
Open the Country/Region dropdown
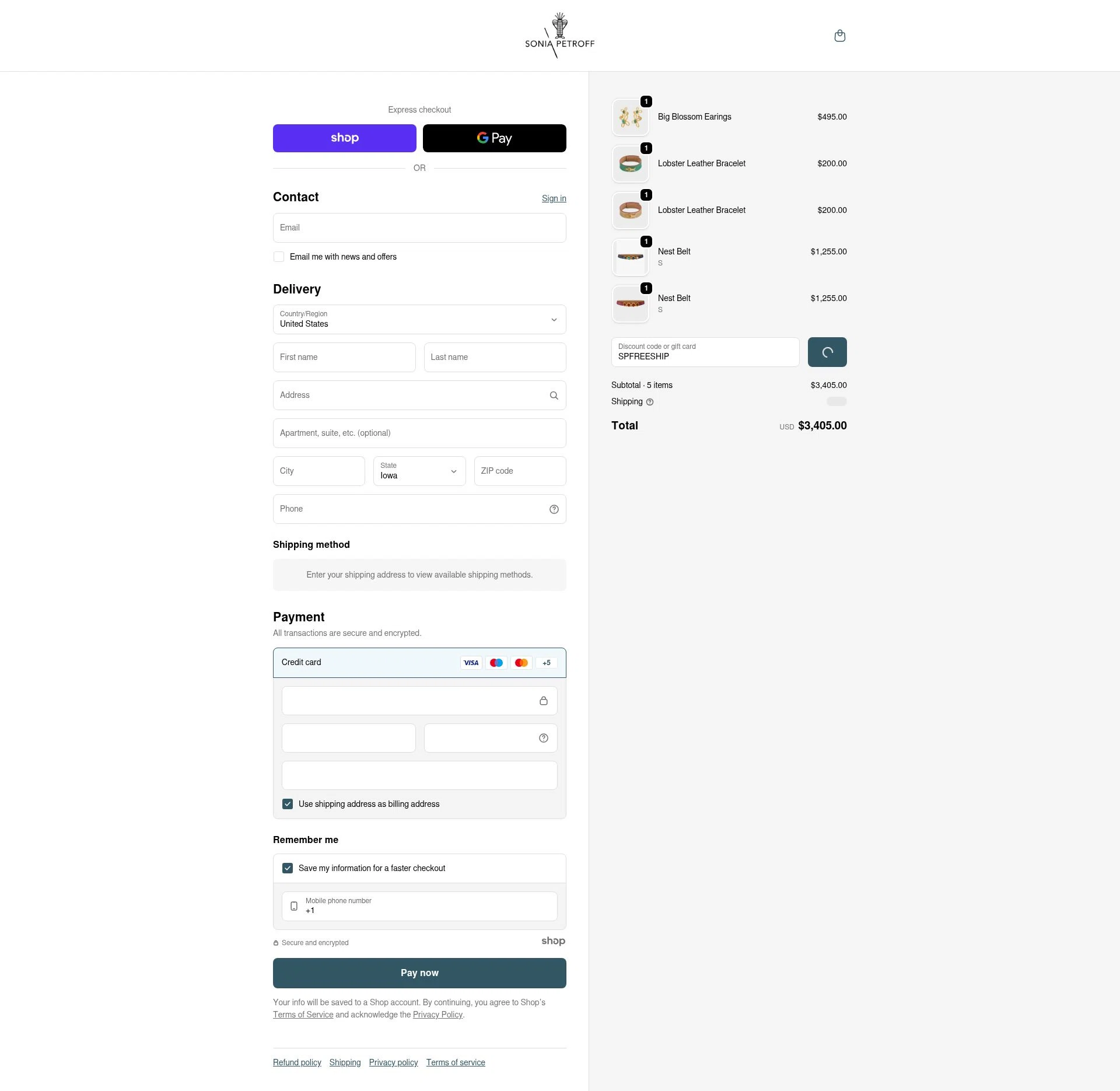[419, 319]
